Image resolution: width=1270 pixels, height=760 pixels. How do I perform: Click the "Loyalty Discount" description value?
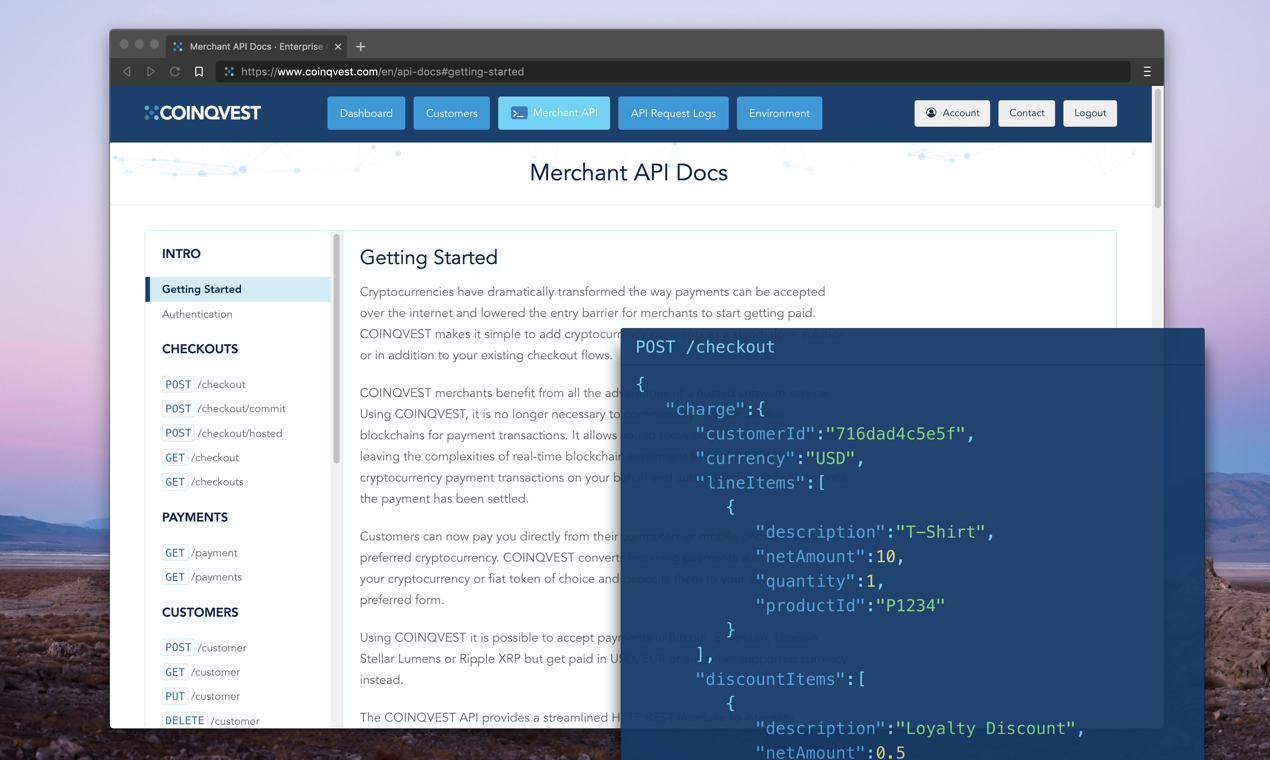tap(985, 728)
